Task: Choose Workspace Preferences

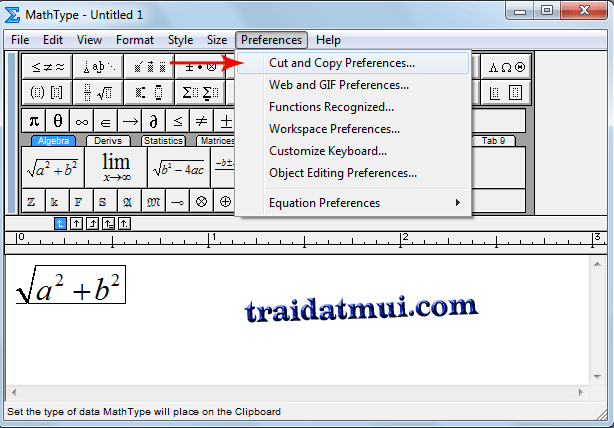Action: [353, 129]
